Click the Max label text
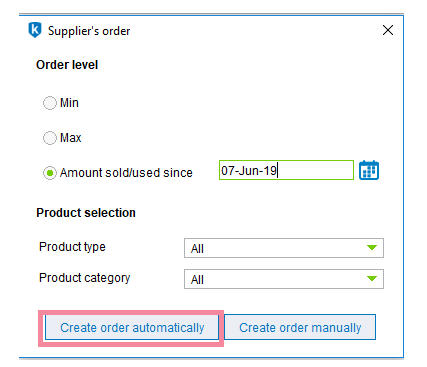The height and width of the screenshot is (367, 427). pos(71,138)
